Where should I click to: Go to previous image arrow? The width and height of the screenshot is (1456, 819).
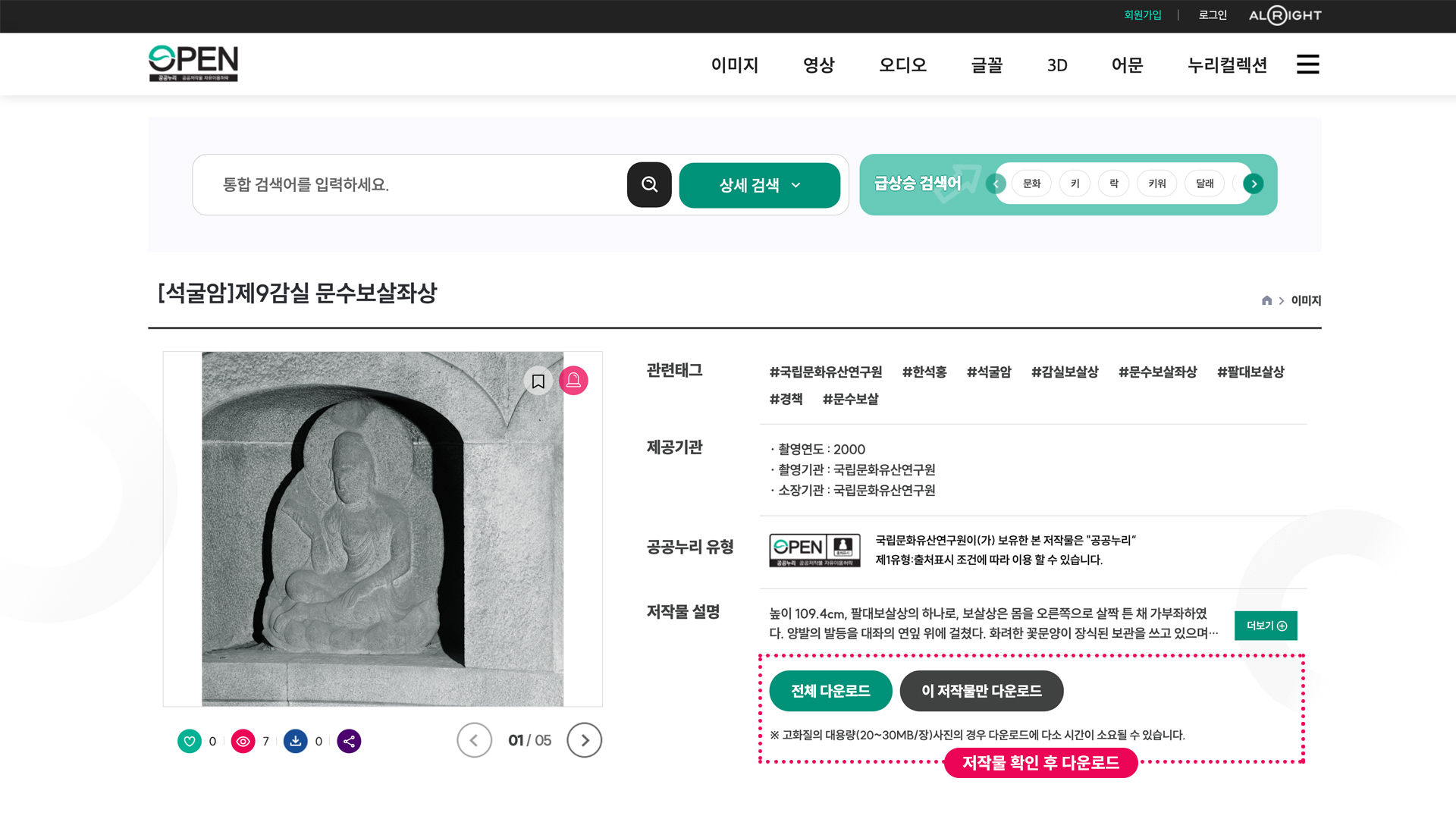coord(475,740)
